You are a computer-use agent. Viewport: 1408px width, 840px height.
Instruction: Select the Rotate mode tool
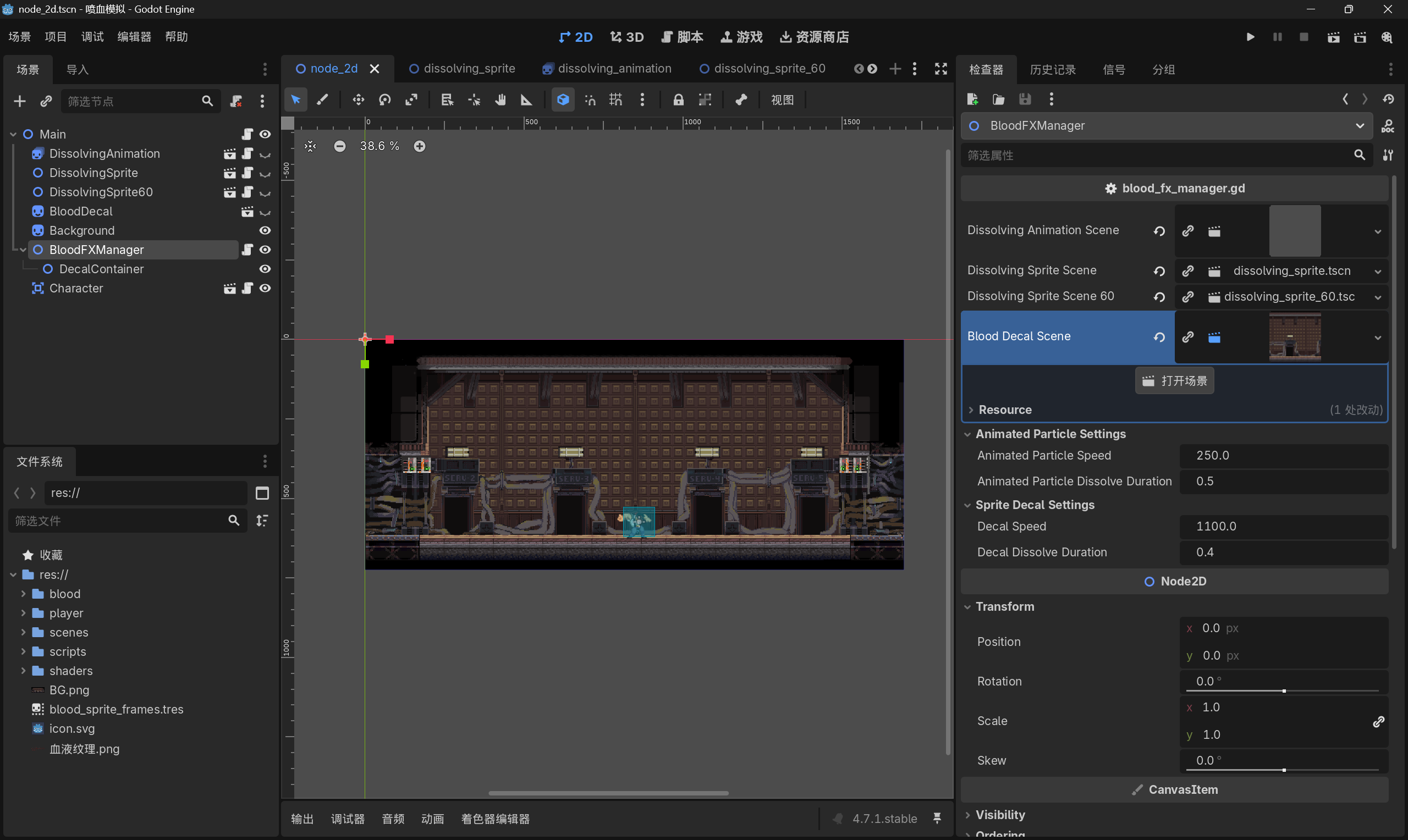(x=385, y=100)
